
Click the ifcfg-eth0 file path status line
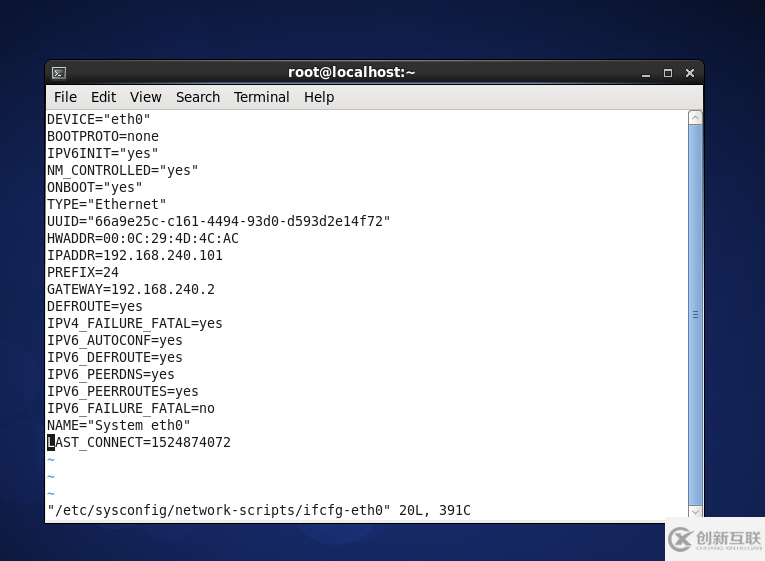259,510
